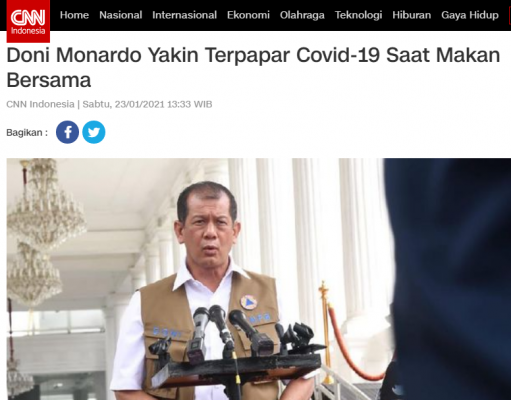
Task: Go to Gaya Hidup section
Action: pyautogui.click(x=470, y=15)
